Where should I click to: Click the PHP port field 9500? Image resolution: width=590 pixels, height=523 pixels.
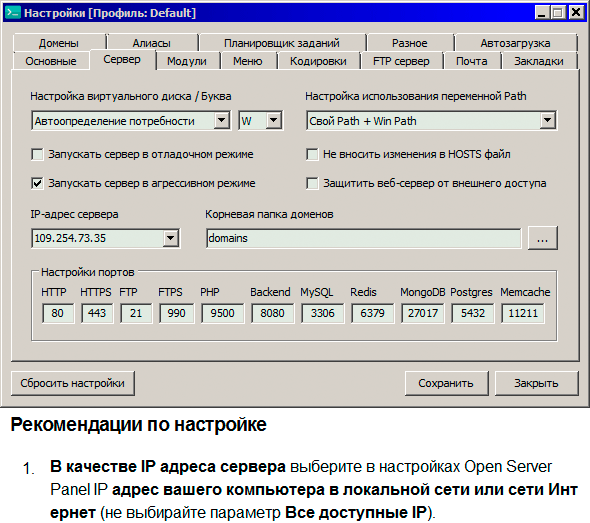coord(222,313)
